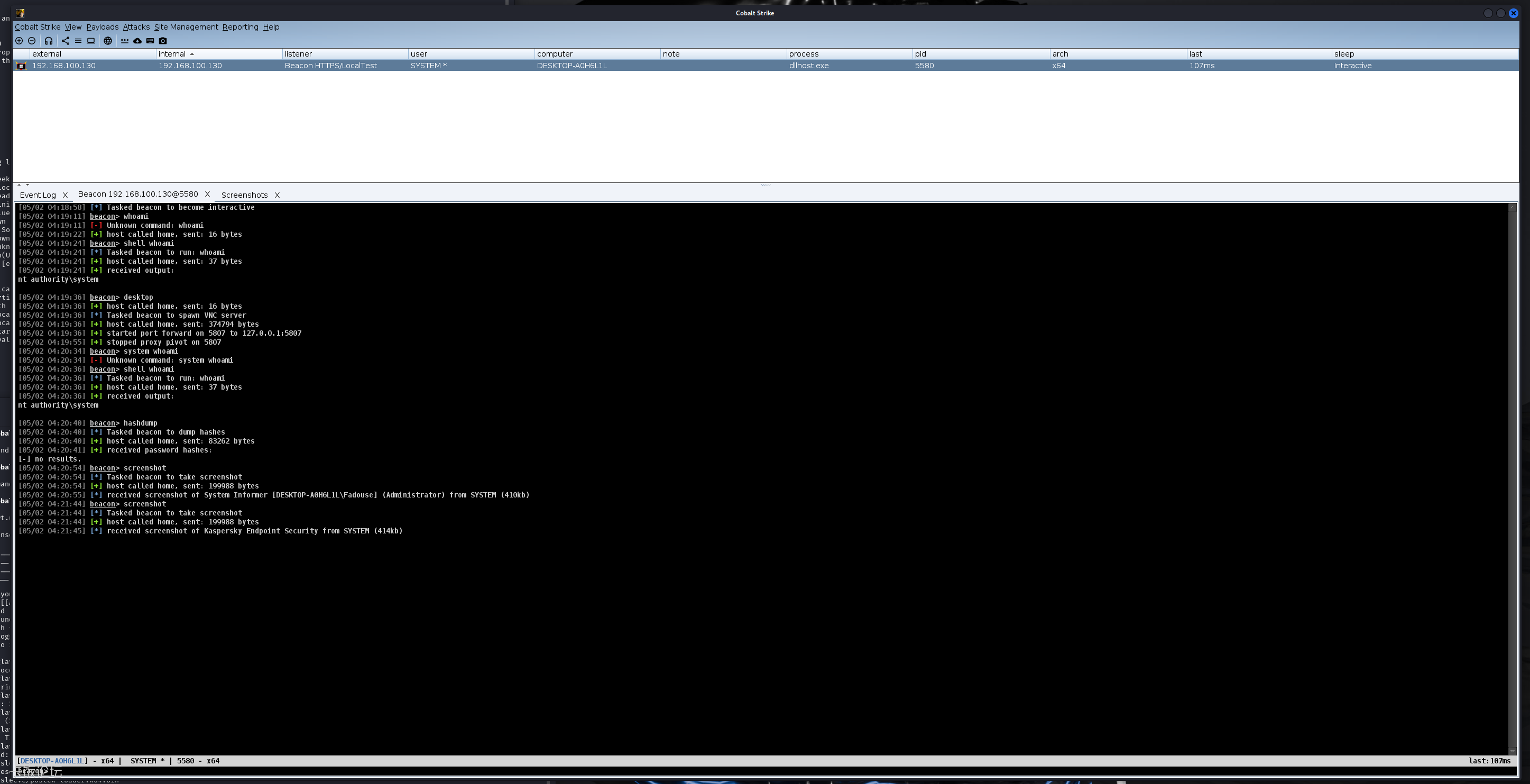This screenshot has width=1530, height=784.
Task: Expand split pane with the small down arrow
Action: (27, 185)
